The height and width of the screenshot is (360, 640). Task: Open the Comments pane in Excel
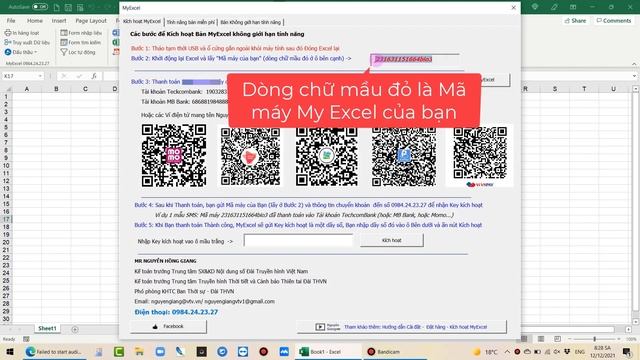click(613, 20)
